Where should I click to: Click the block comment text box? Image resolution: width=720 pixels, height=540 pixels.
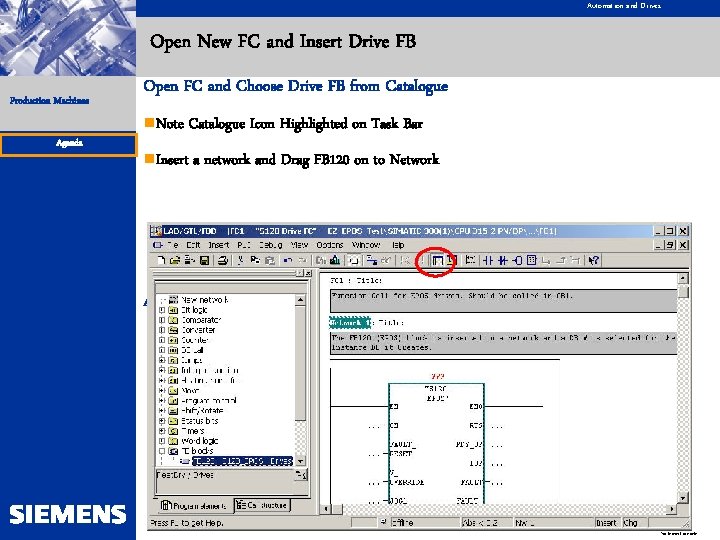tap(504, 301)
